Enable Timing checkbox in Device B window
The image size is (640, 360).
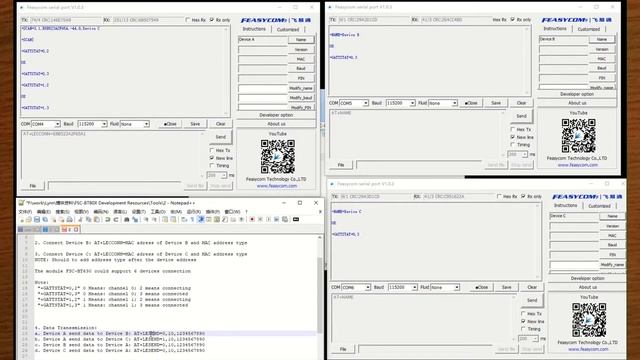click(x=513, y=144)
